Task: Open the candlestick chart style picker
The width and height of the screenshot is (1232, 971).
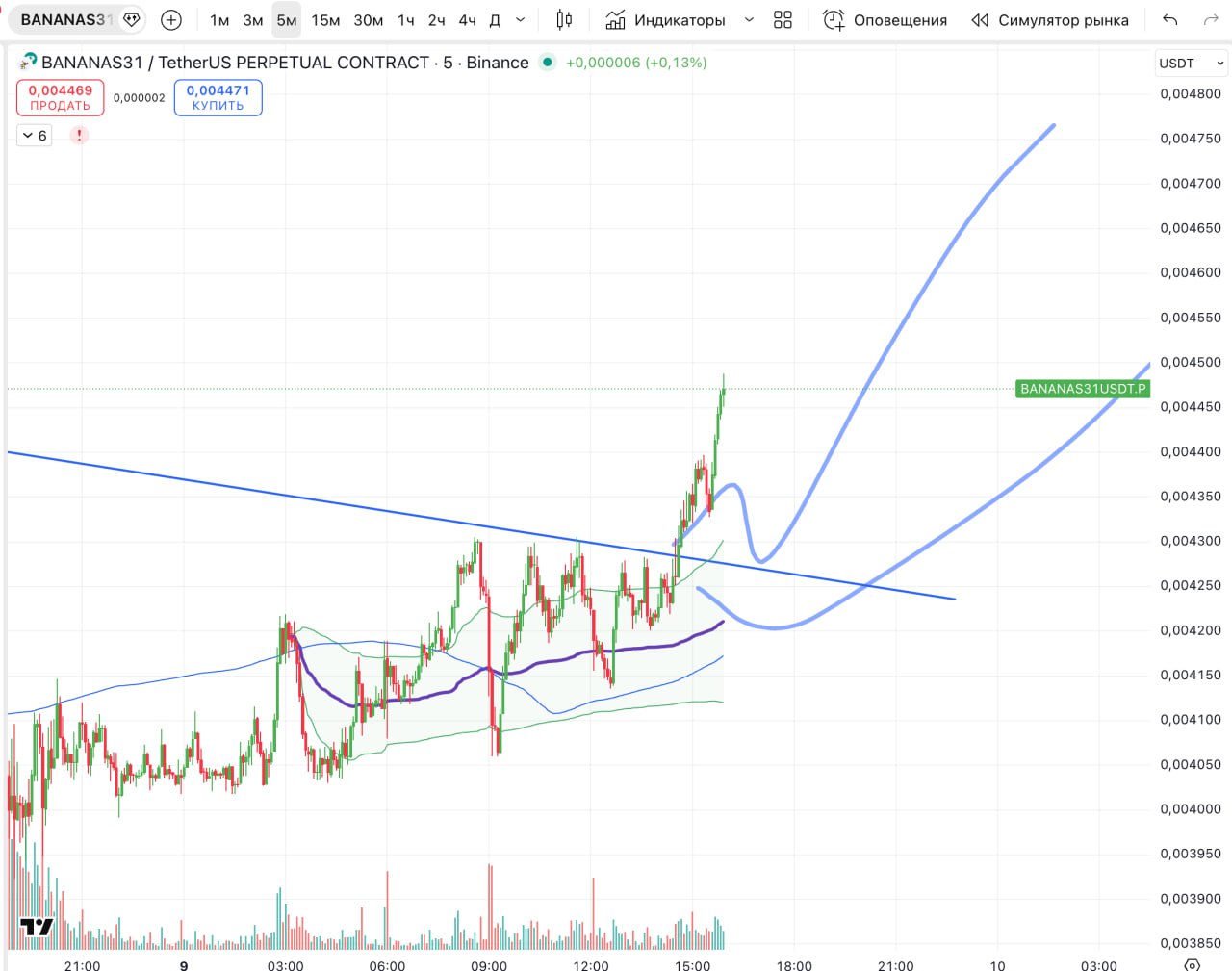Action: 564,19
